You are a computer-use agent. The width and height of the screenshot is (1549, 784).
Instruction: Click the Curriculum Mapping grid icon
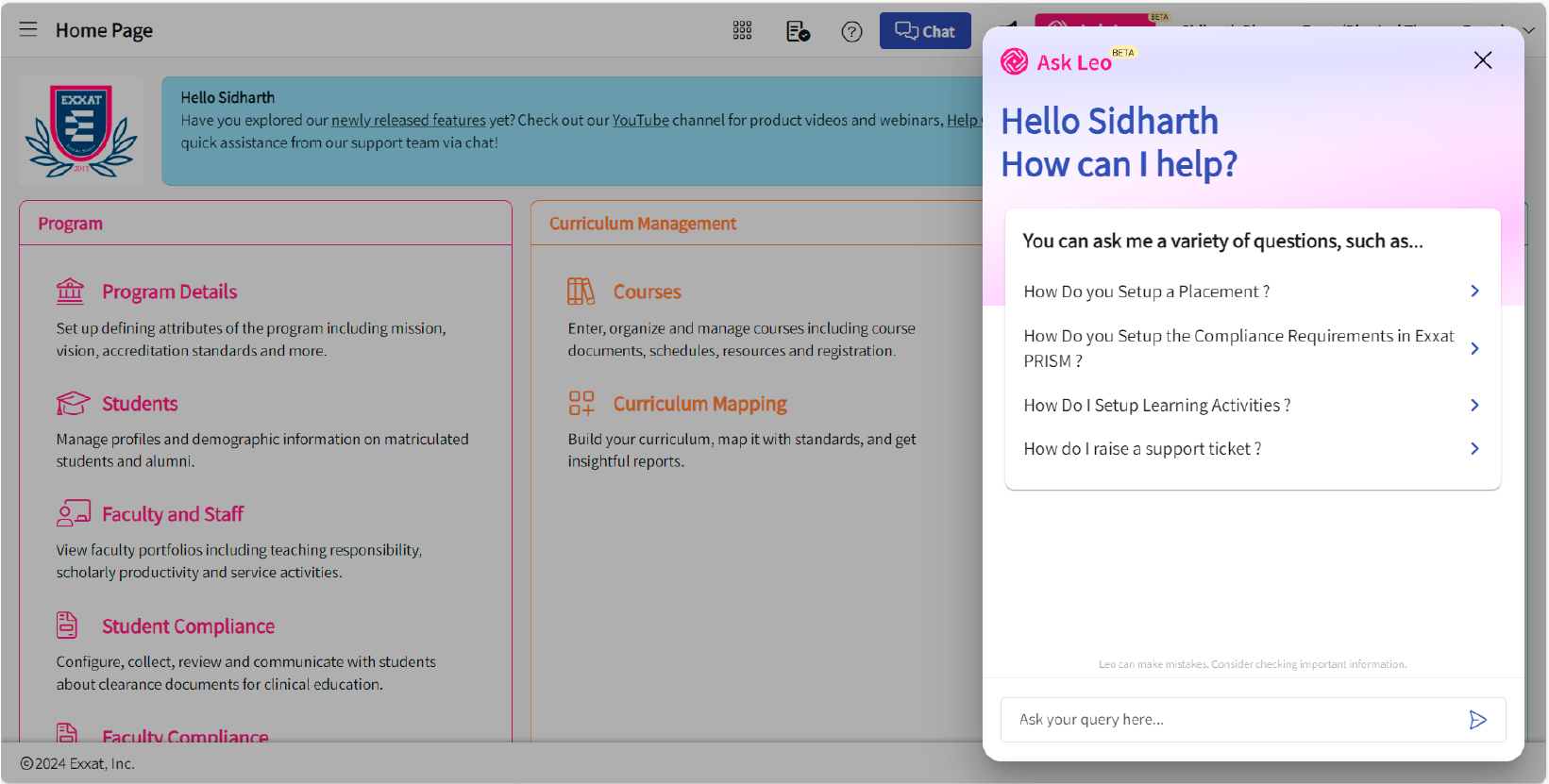[x=581, y=403]
